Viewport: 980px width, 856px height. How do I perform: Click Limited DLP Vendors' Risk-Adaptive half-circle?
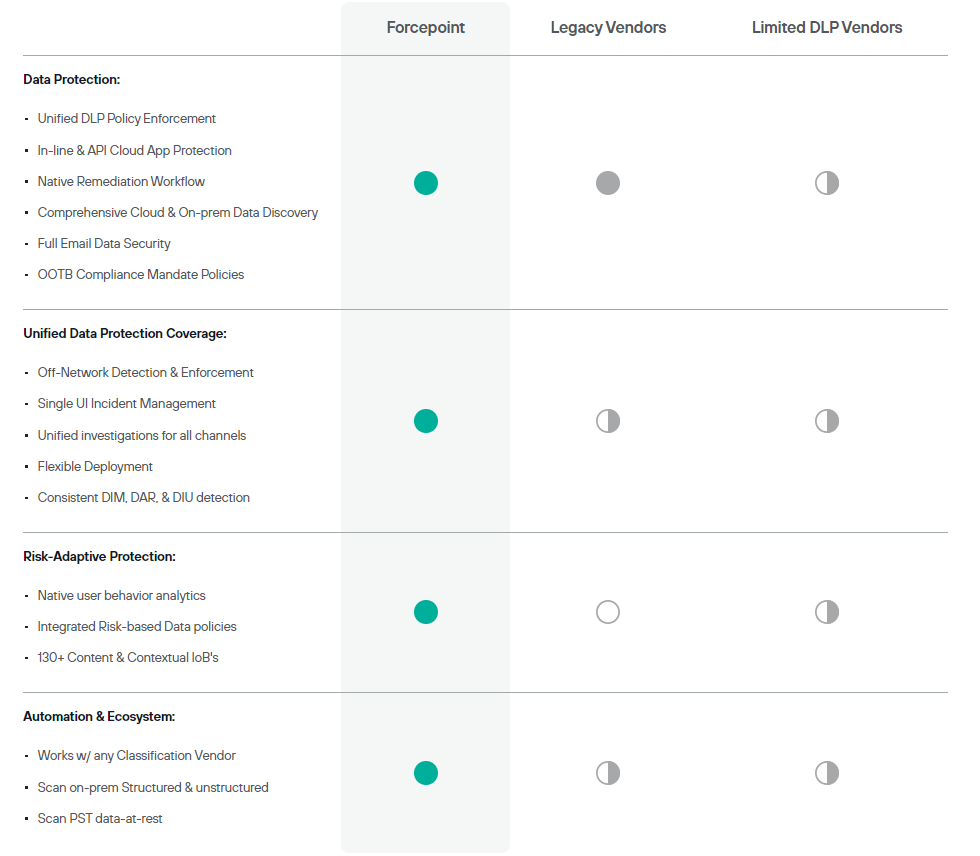click(827, 612)
